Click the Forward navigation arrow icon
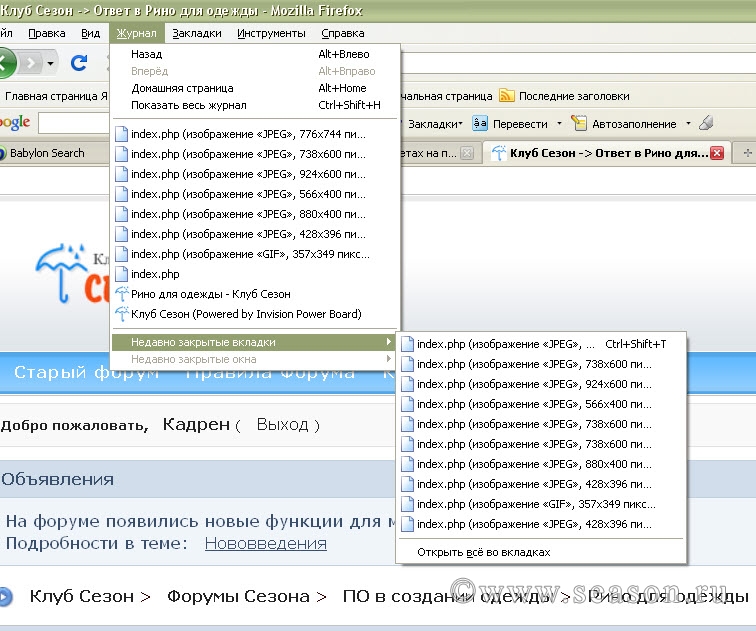The height and width of the screenshot is (631, 756). pyautogui.click(x=30, y=63)
